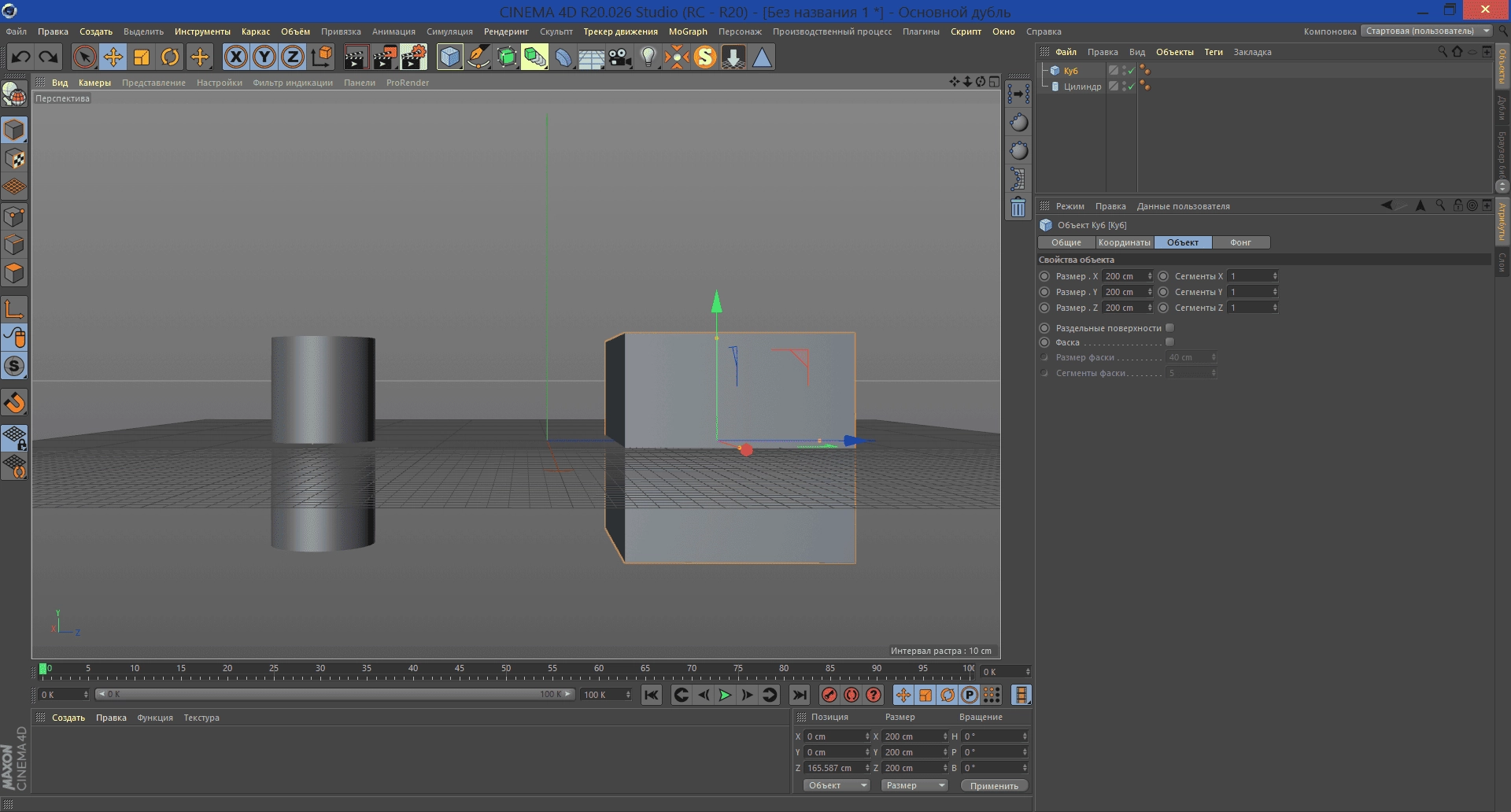Select the Rotate tool
The image size is (1511, 812).
(170, 57)
